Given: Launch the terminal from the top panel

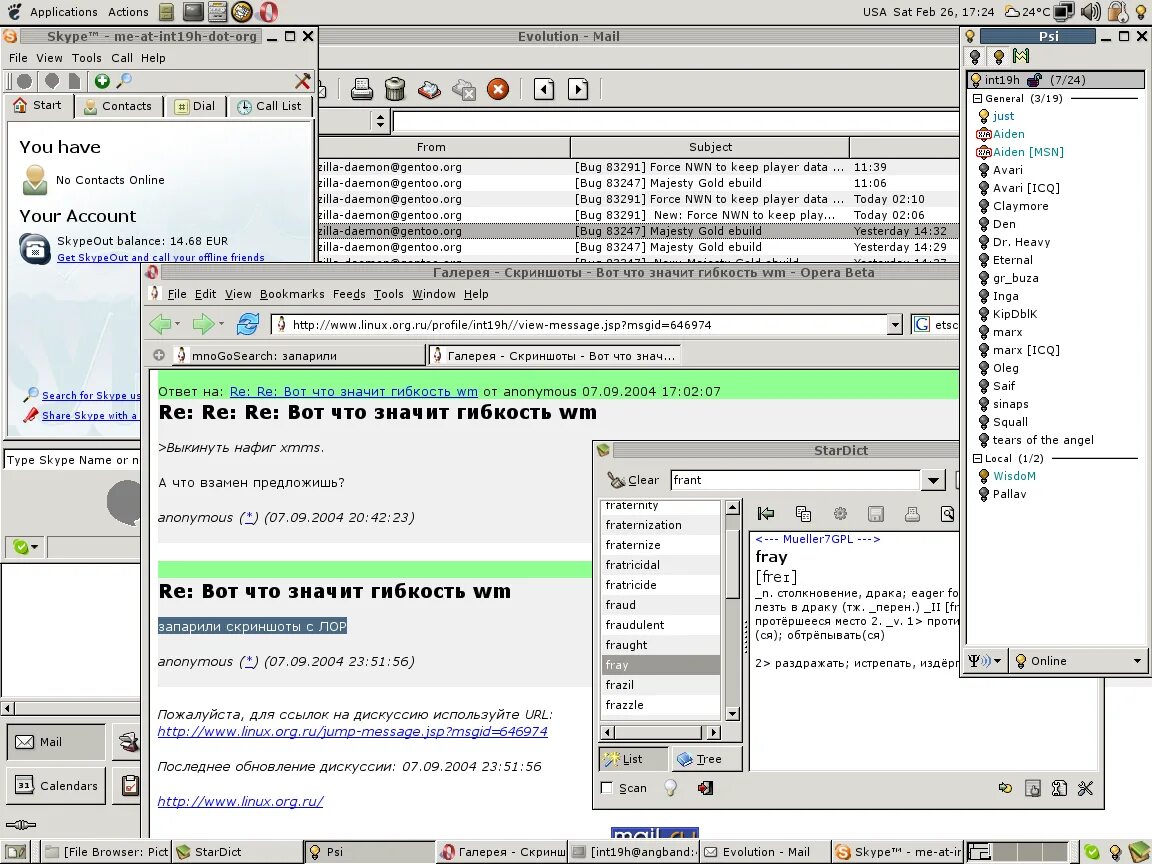Looking at the screenshot, I should click(193, 11).
